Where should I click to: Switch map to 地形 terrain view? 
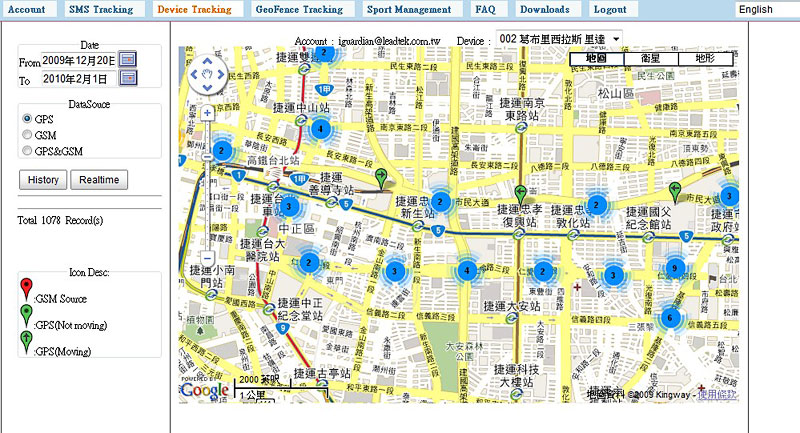706,59
